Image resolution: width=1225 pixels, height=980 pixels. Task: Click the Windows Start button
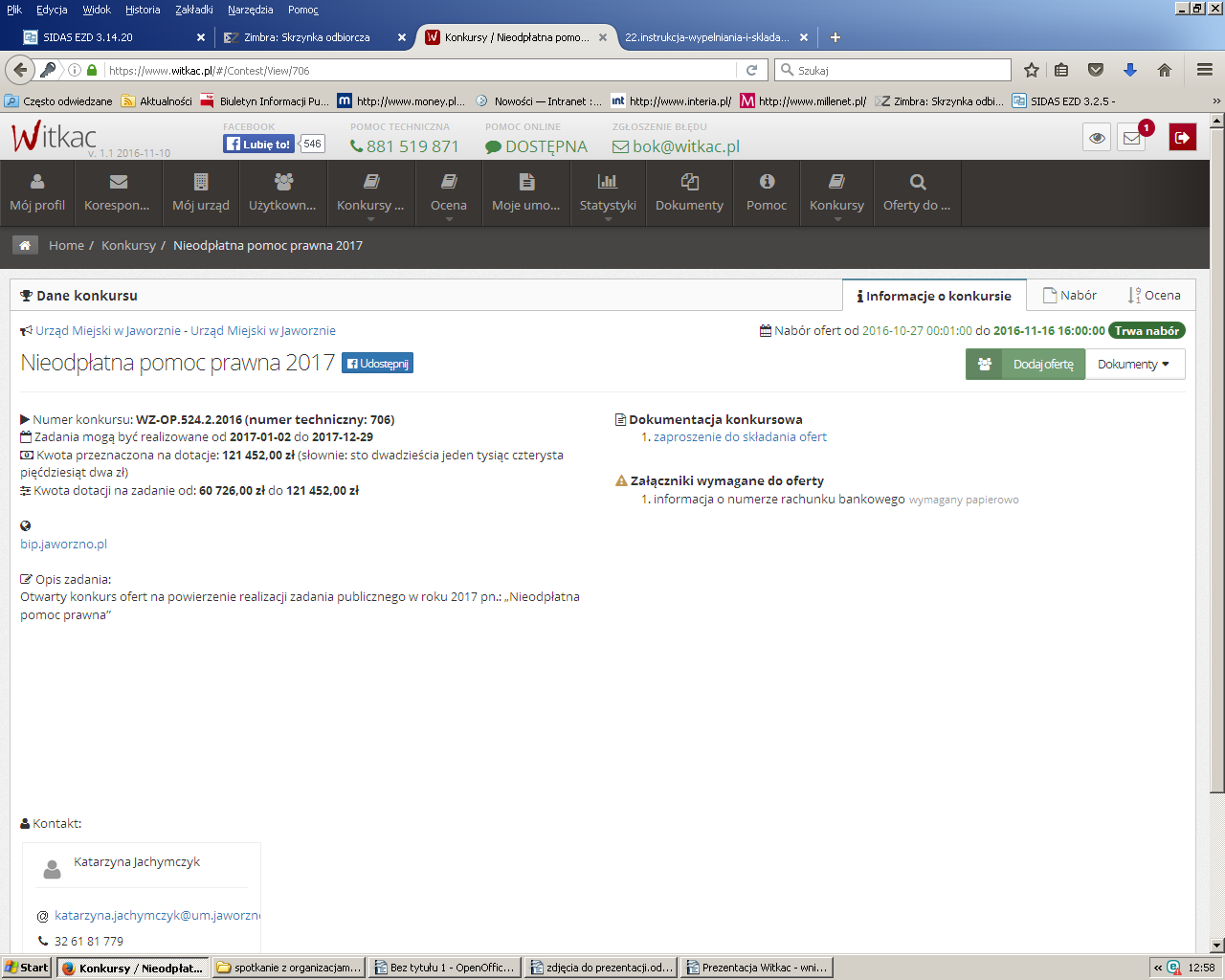pos(27,968)
